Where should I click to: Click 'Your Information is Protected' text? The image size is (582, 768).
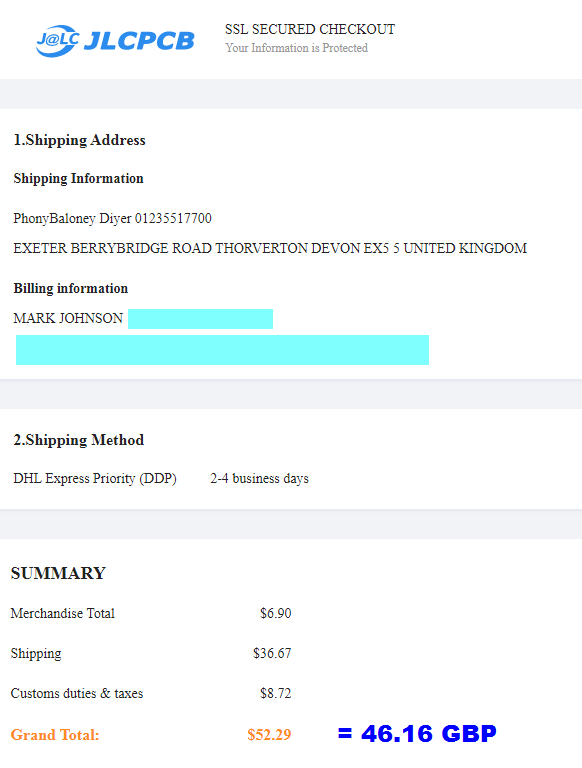(x=296, y=48)
